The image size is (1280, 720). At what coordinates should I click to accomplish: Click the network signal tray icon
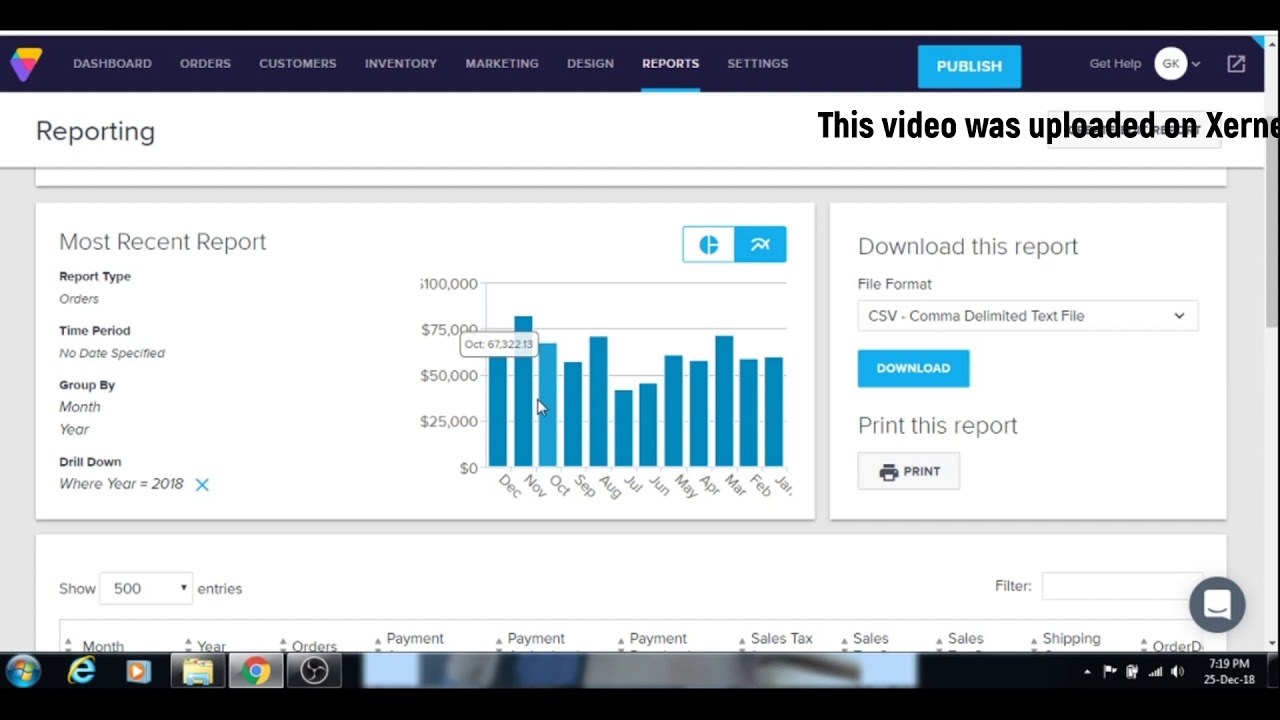(x=1155, y=672)
